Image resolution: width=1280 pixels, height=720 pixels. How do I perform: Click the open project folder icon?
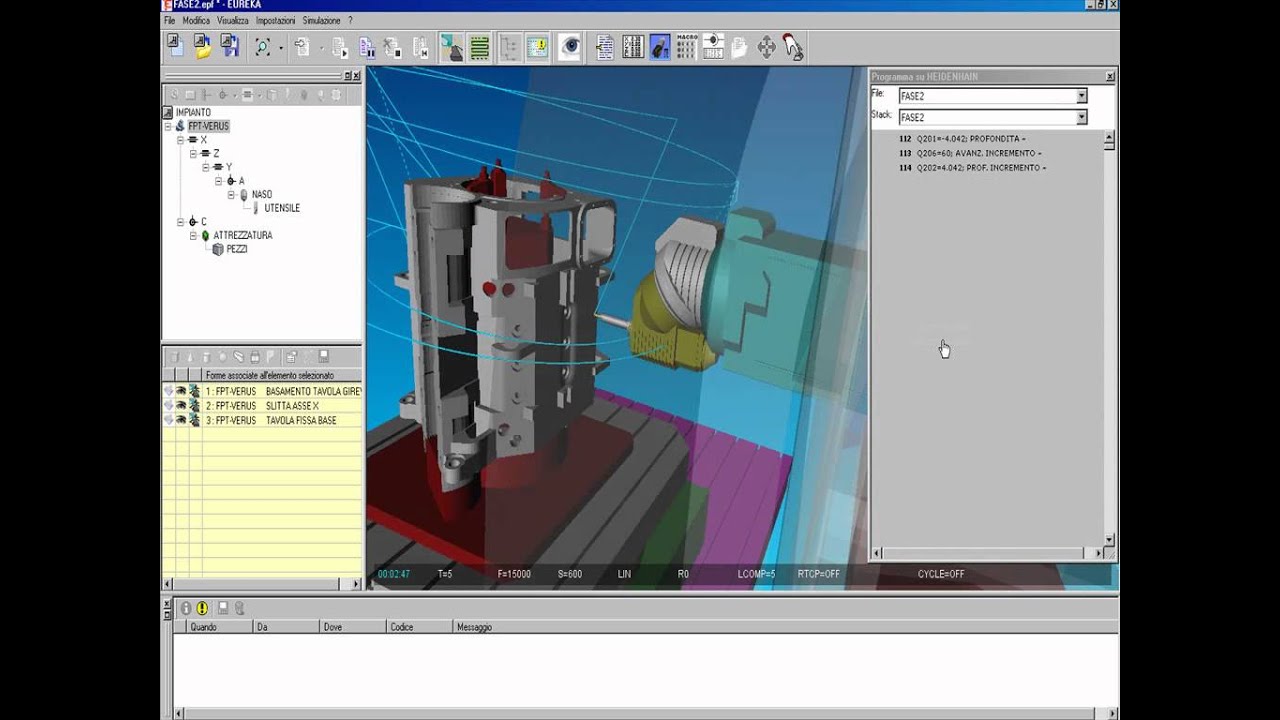[x=202, y=46]
